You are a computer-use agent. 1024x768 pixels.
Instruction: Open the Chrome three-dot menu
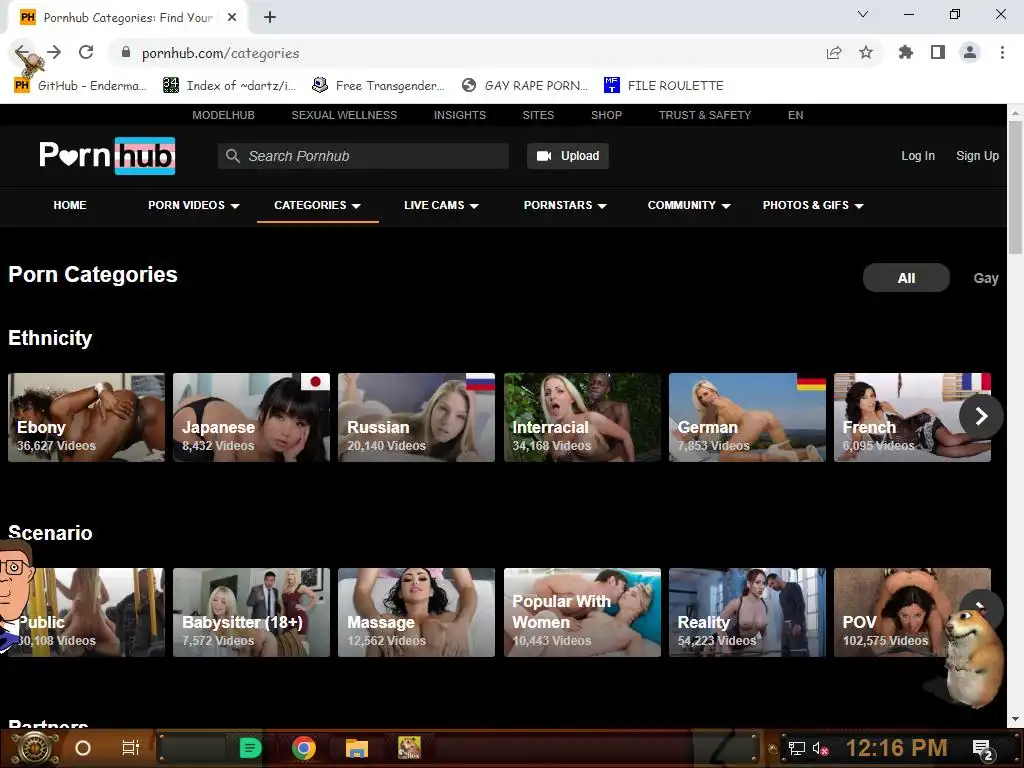point(1002,52)
